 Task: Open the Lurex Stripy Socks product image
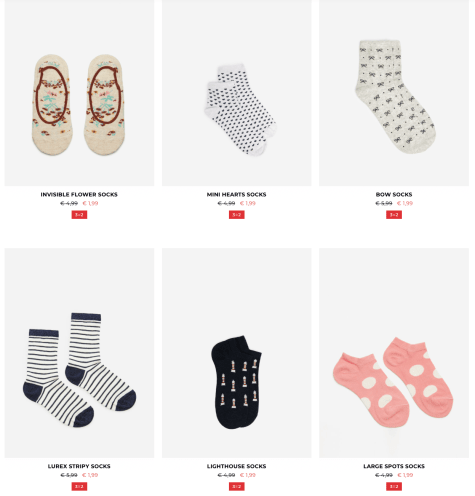pos(79,353)
